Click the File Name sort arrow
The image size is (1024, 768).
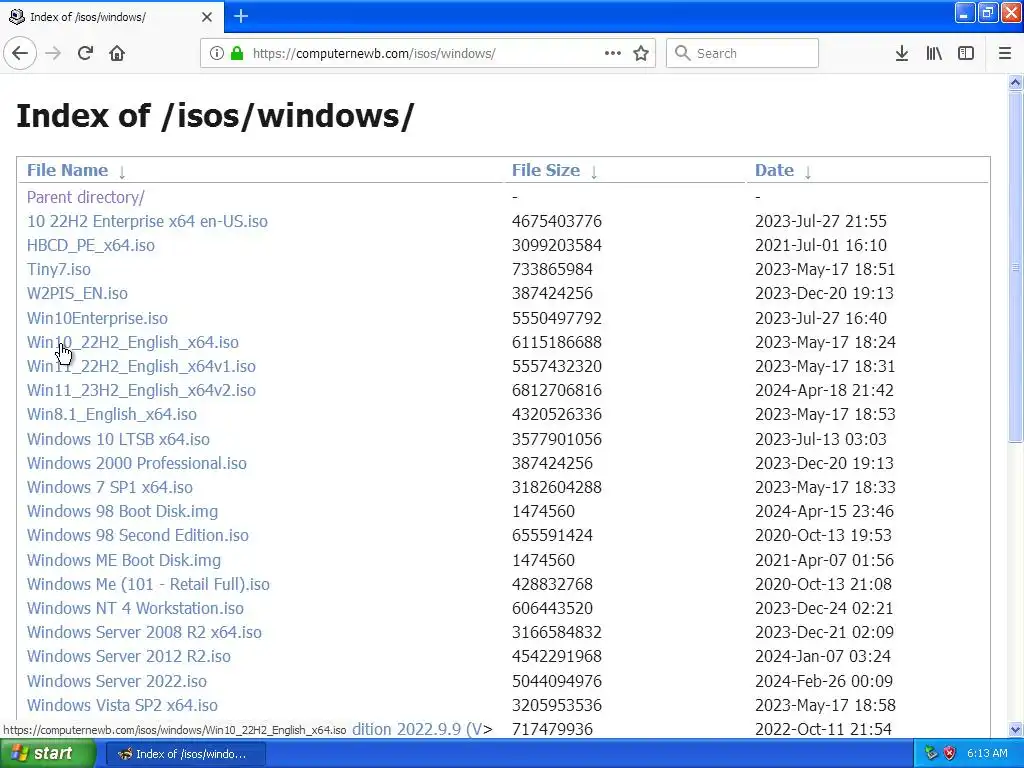122,172
